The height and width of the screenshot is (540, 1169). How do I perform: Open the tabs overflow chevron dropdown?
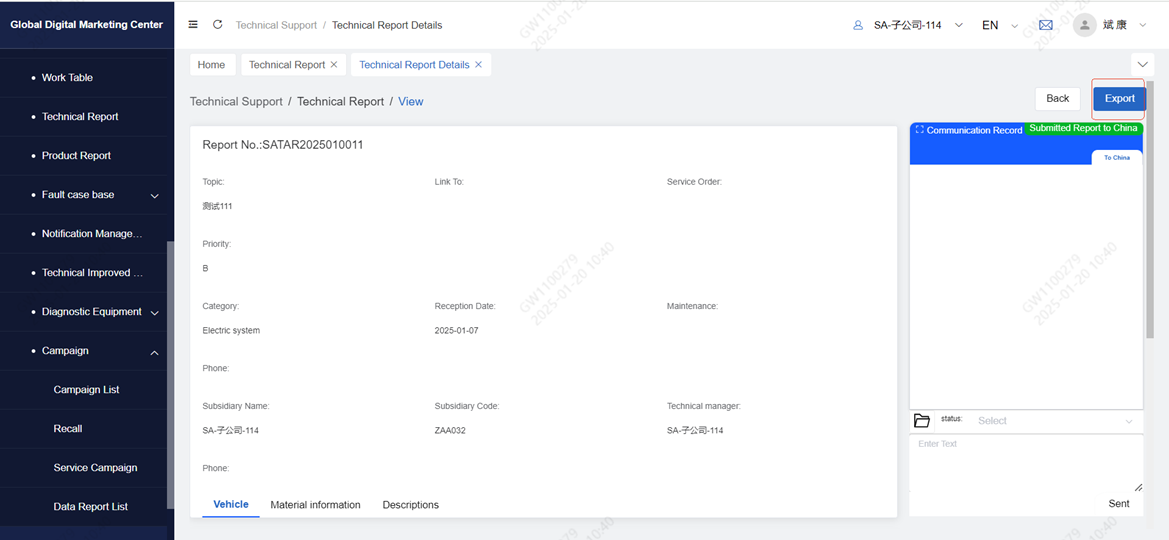(1142, 65)
